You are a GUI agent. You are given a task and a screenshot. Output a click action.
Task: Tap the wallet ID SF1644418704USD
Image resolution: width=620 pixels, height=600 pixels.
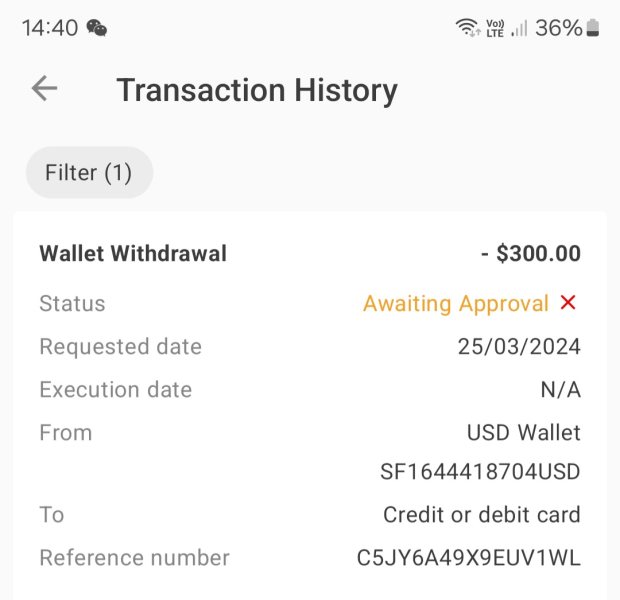click(x=480, y=471)
